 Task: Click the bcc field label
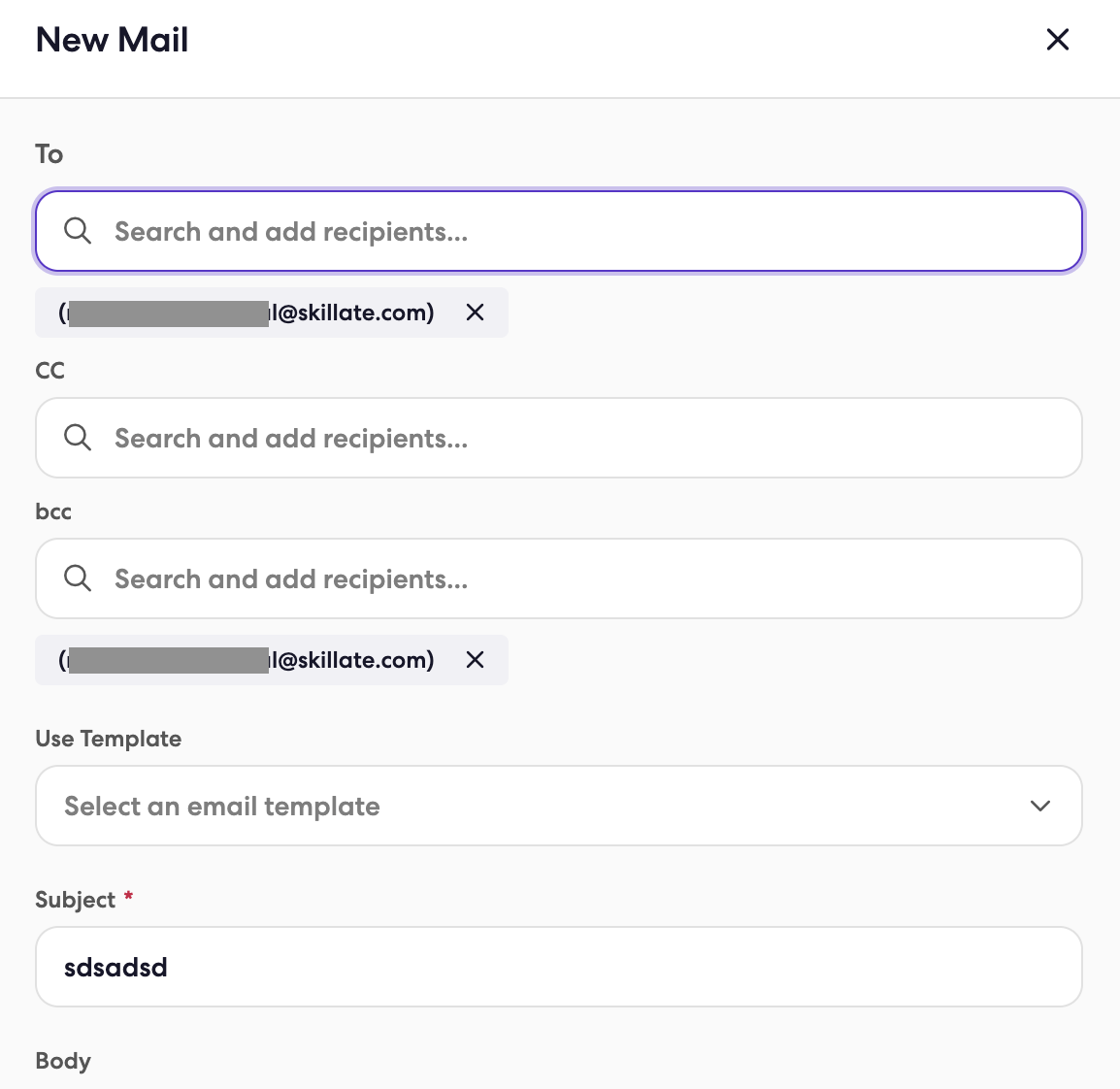pyautogui.click(x=53, y=511)
